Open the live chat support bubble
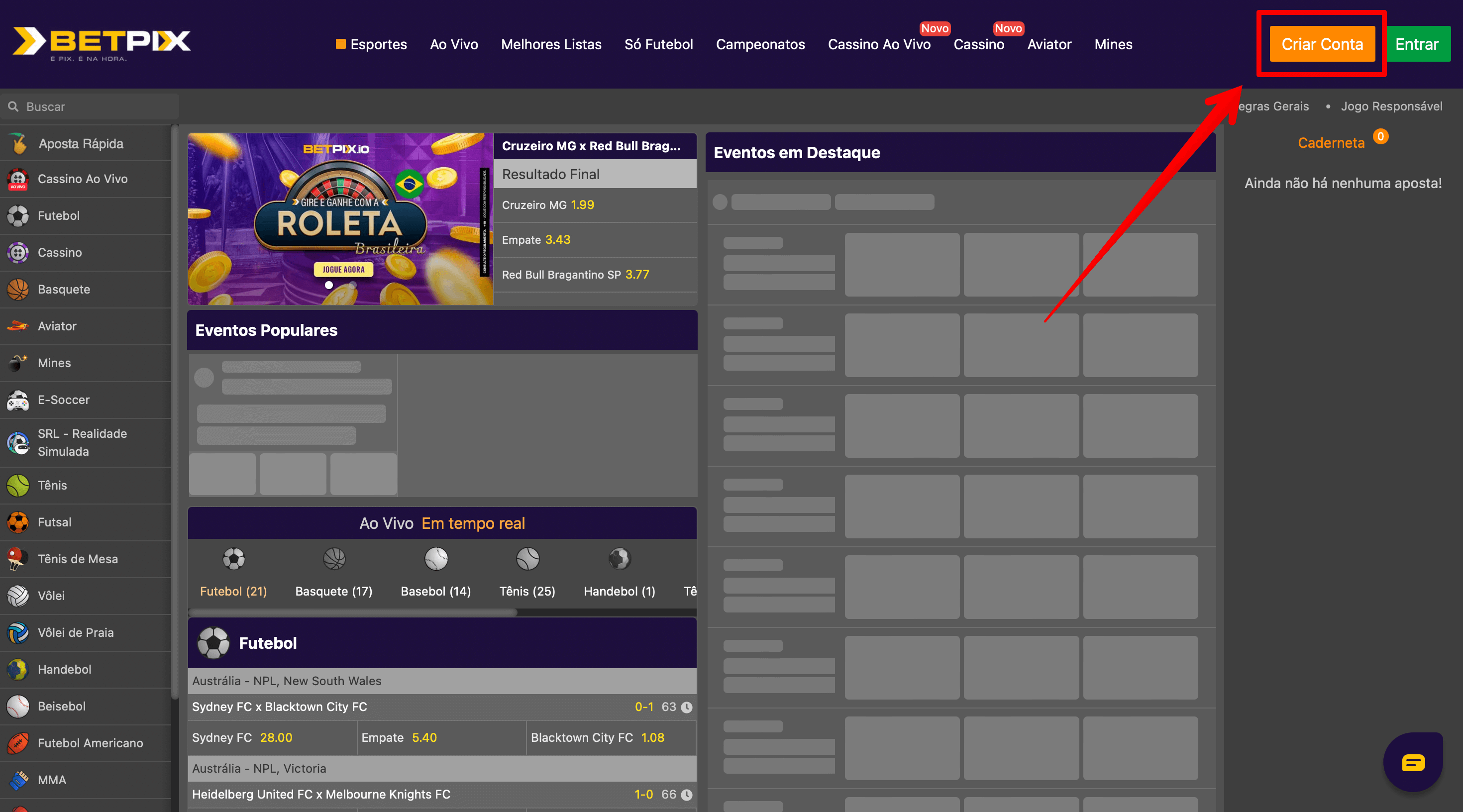Viewport: 1463px width, 812px height. point(1412,762)
